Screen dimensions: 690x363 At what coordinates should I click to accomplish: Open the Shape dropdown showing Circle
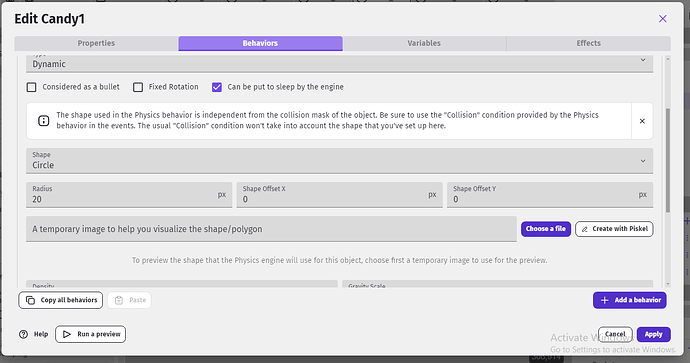point(339,161)
